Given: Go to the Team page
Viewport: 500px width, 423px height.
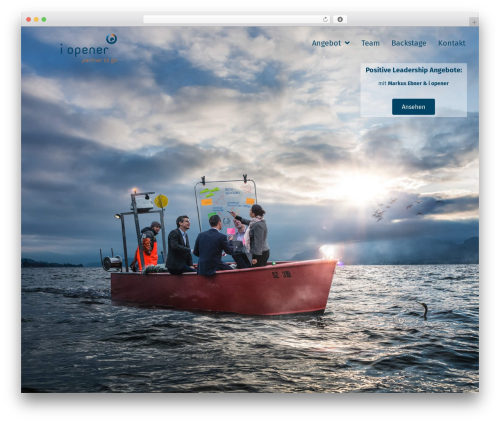Looking at the screenshot, I should tap(370, 43).
